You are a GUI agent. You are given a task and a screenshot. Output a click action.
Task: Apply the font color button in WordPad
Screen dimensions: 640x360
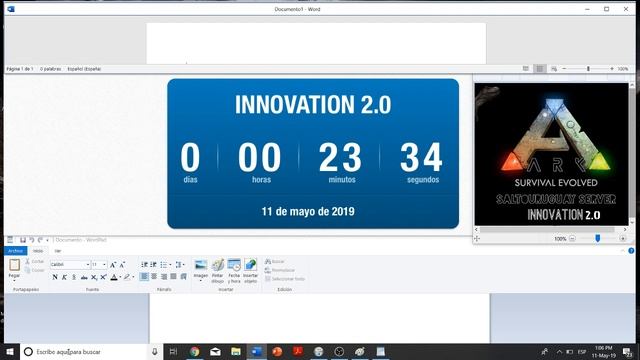tap(114, 277)
